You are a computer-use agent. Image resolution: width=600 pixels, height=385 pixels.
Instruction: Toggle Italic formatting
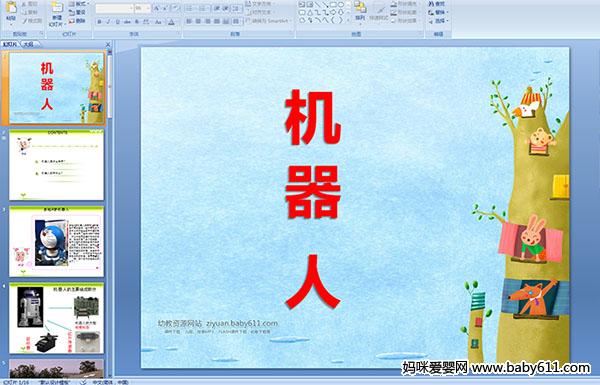pyautogui.click(x=108, y=22)
